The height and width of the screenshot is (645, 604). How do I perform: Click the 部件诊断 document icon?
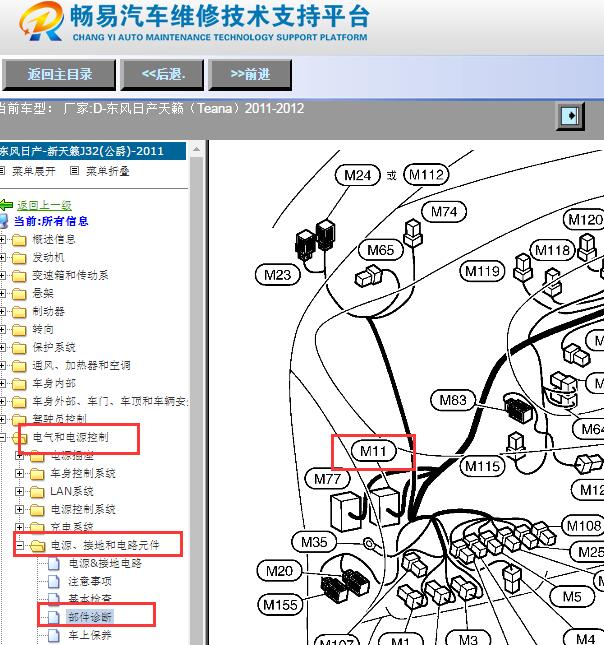coord(54,617)
